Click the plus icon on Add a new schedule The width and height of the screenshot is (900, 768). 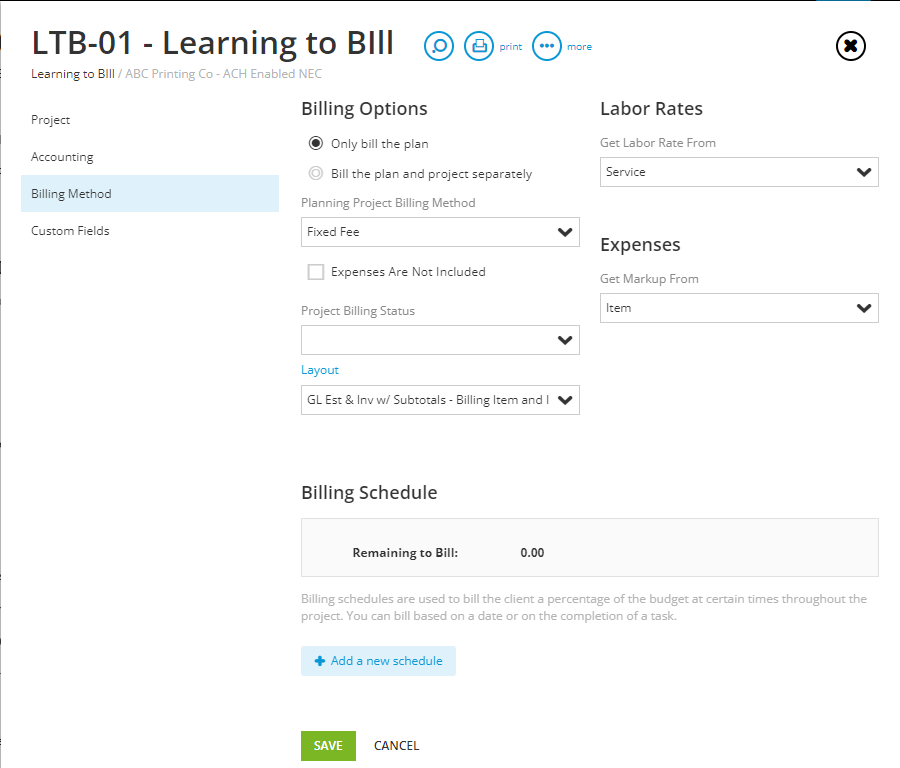tap(318, 660)
